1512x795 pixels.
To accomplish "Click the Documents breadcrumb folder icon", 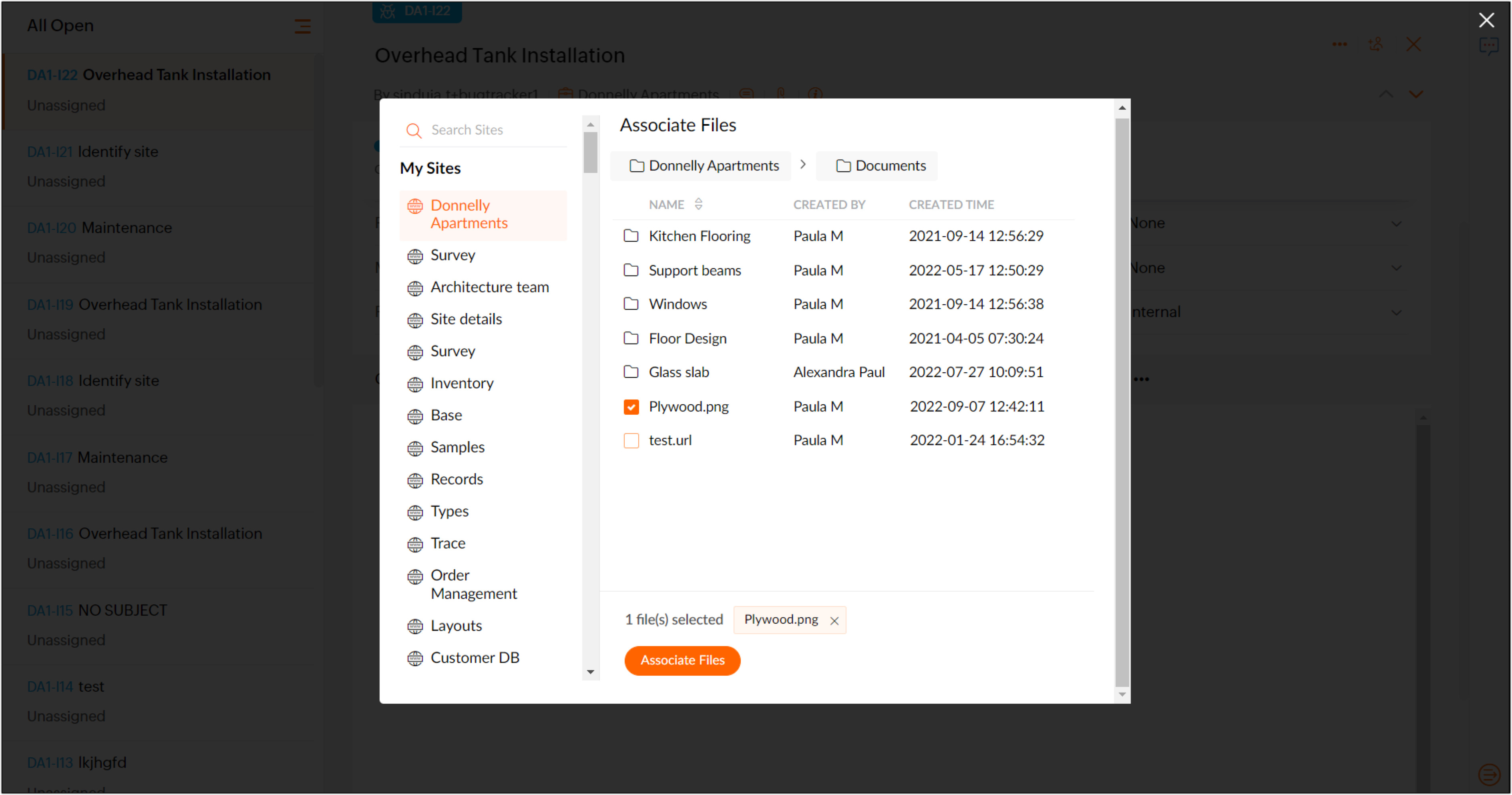I will [x=843, y=166].
